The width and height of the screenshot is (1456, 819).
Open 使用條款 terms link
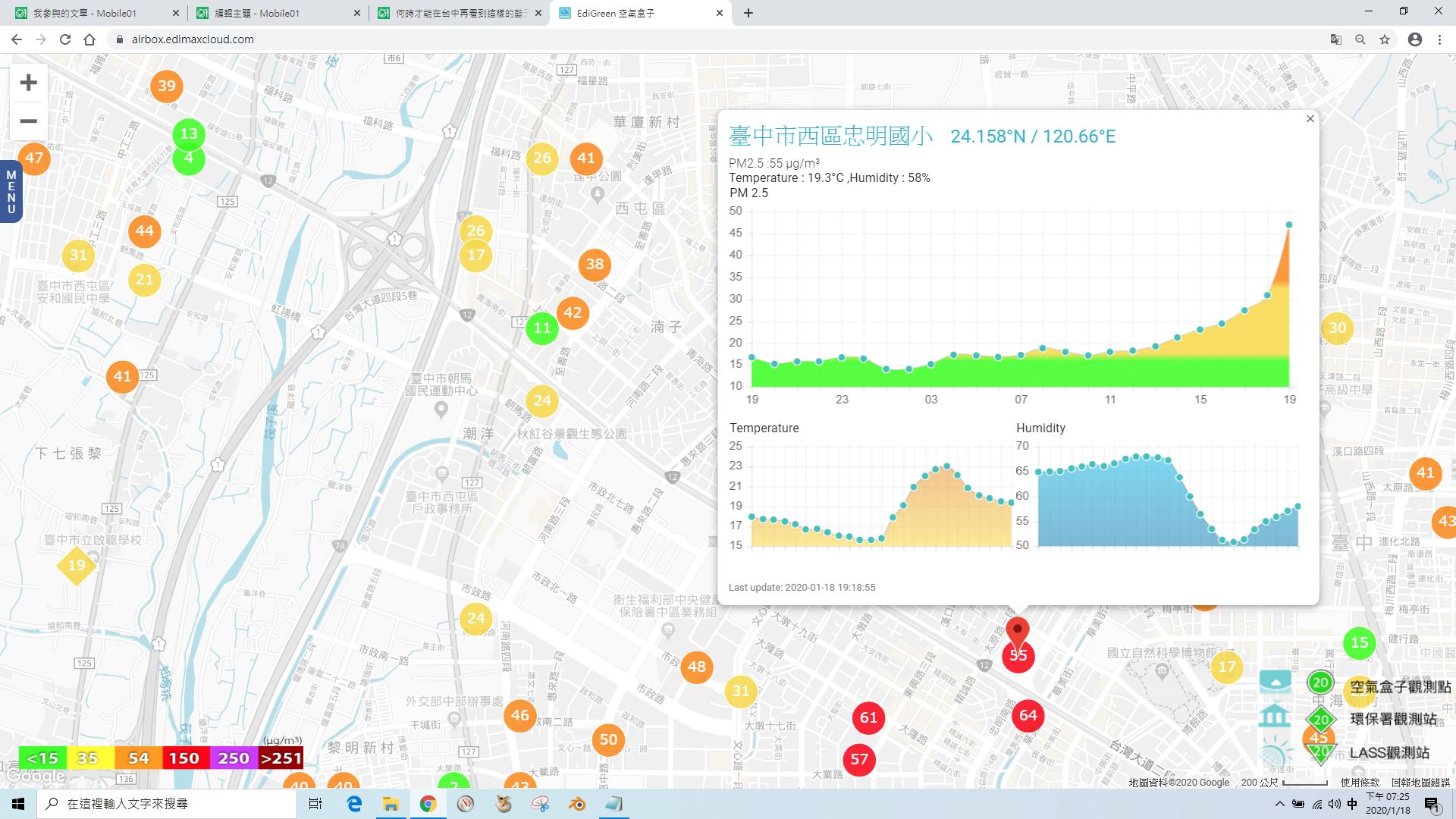point(1360,782)
